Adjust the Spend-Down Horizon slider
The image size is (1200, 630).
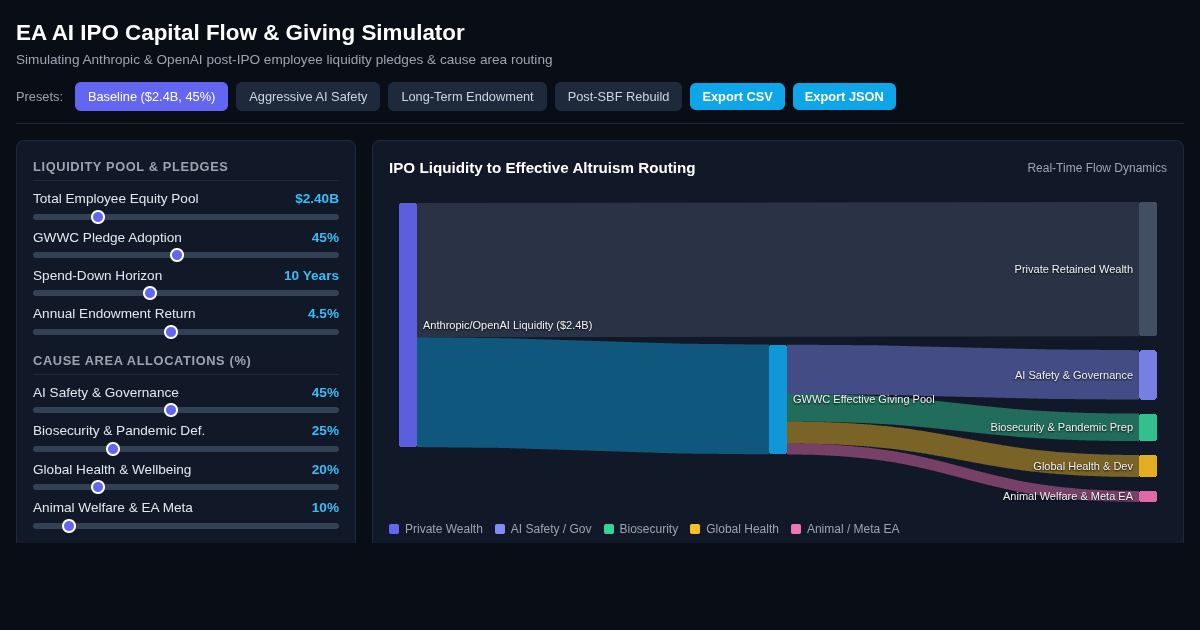[186, 293]
